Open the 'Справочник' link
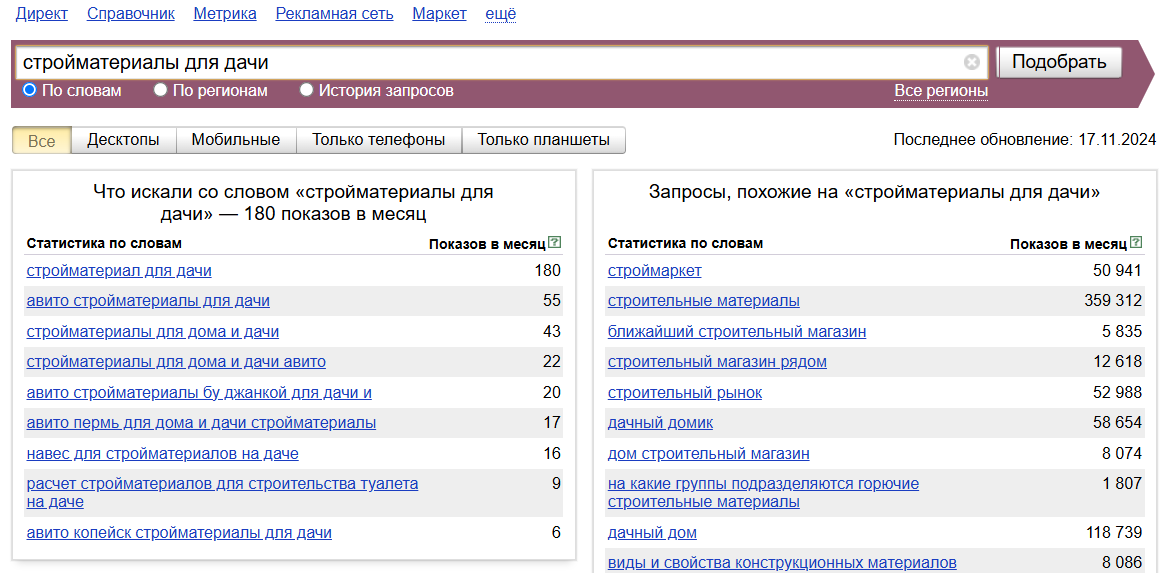 (x=131, y=13)
